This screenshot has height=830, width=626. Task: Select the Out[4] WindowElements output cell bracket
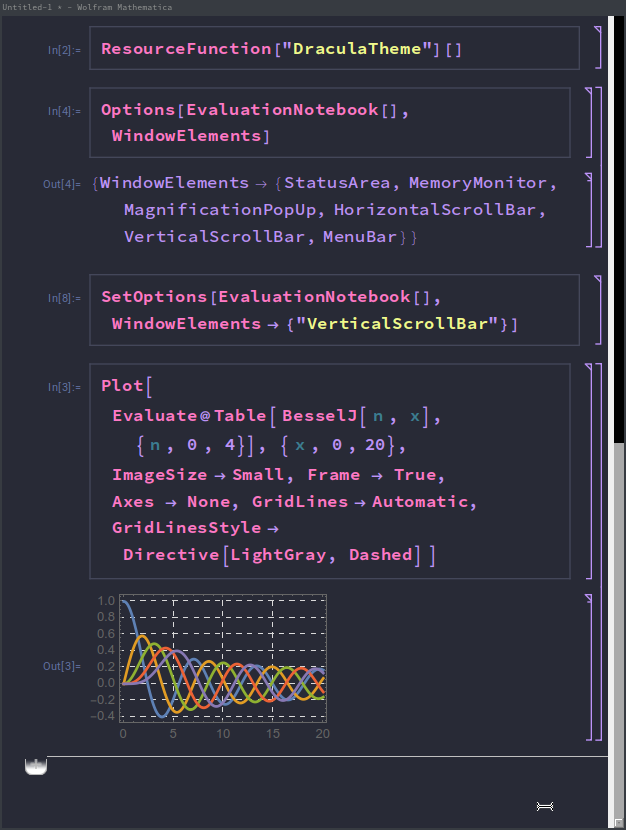coord(588,210)
